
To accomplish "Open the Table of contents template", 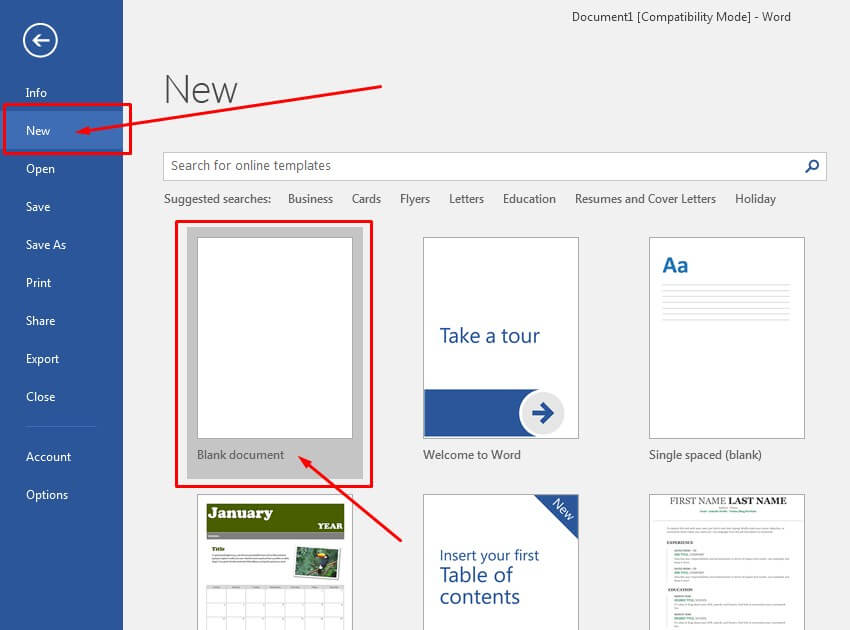I will 500,560.
